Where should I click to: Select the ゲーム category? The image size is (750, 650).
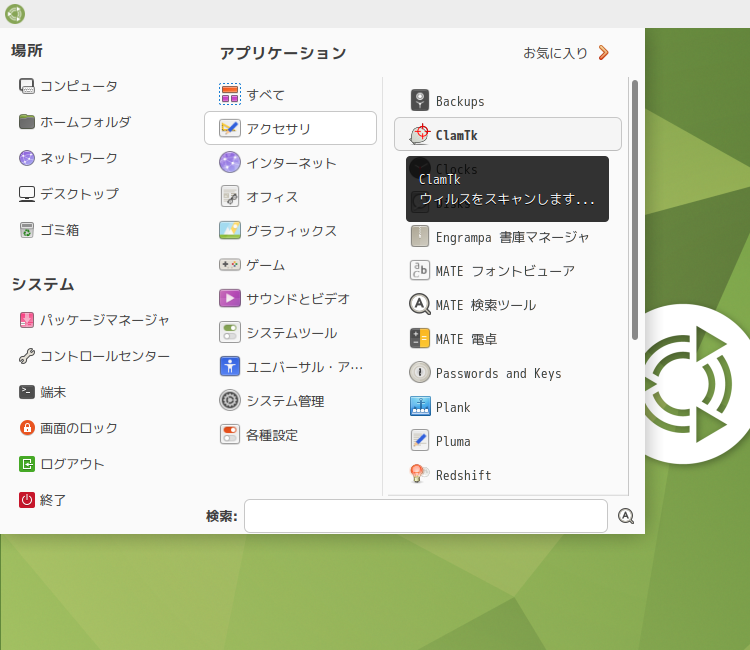tap(290, 264)
